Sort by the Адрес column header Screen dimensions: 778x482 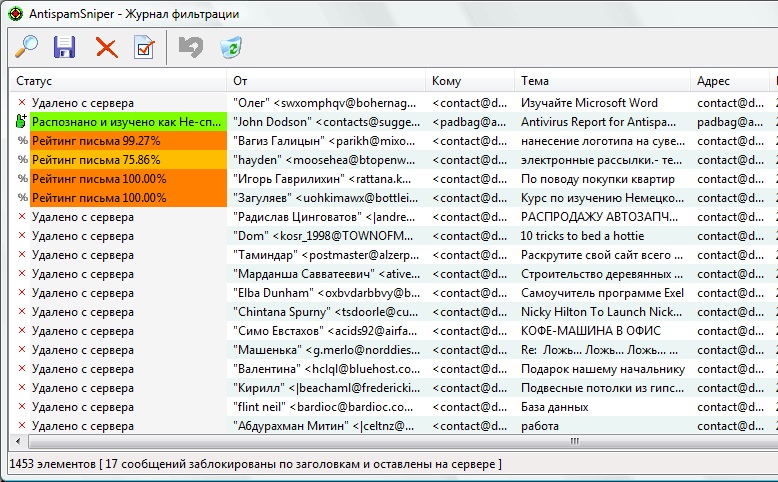pyautogui.click(x=730, y=81)
